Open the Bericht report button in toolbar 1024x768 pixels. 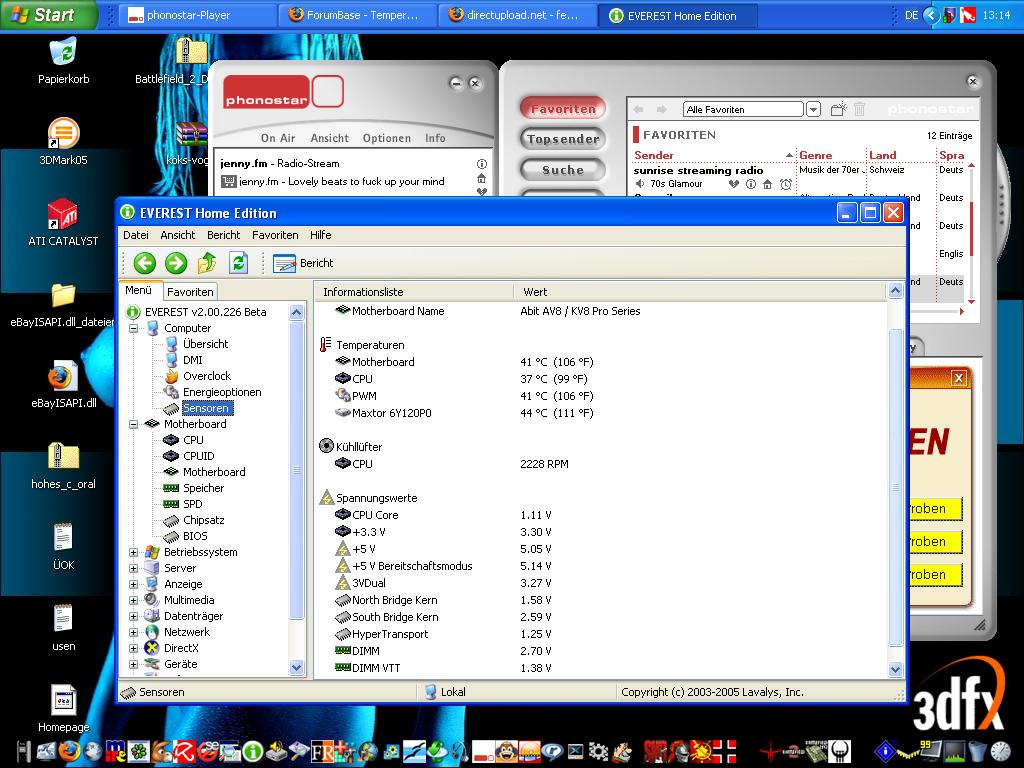(303, 263)
